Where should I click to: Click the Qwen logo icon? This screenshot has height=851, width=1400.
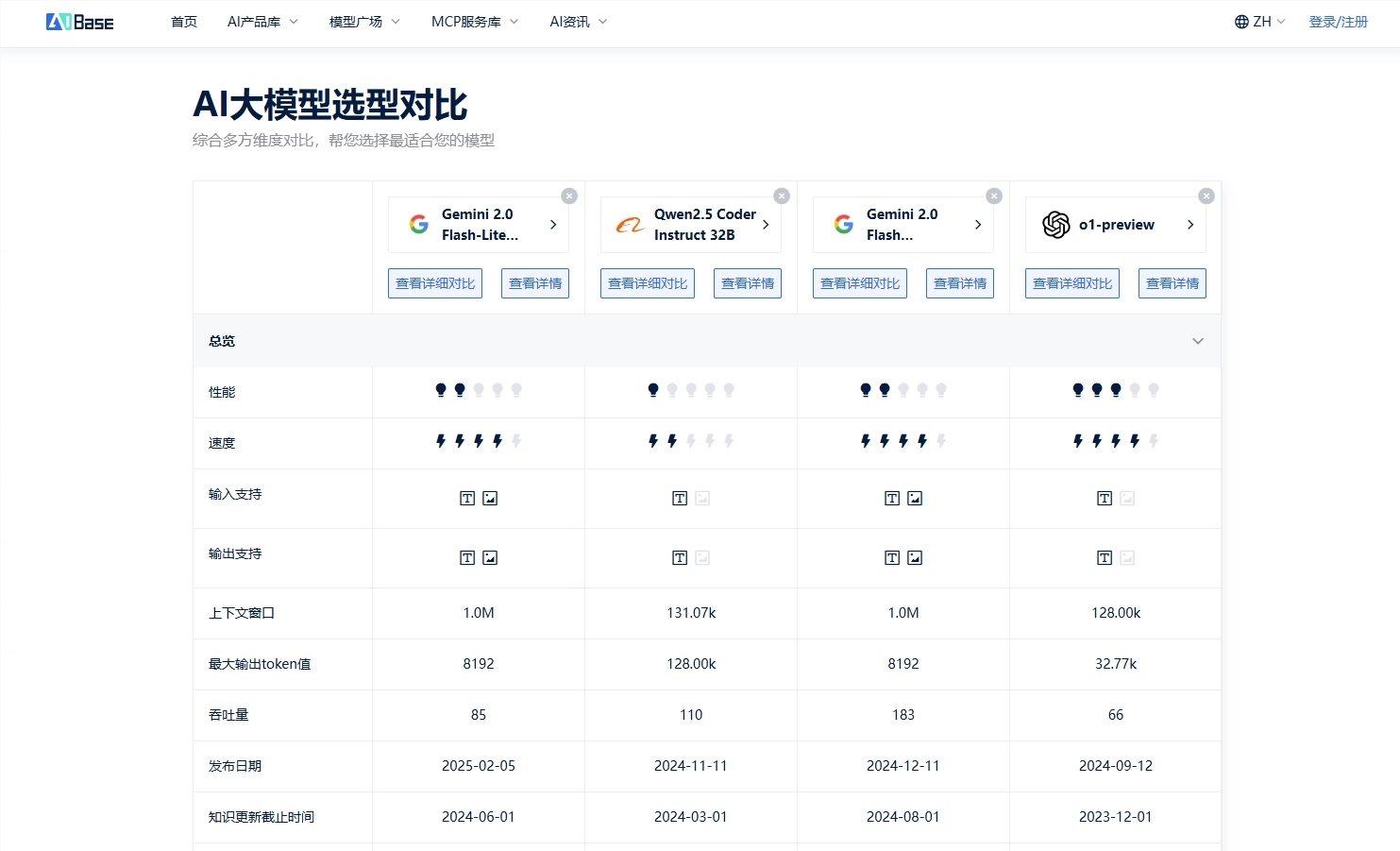(630, 225)
